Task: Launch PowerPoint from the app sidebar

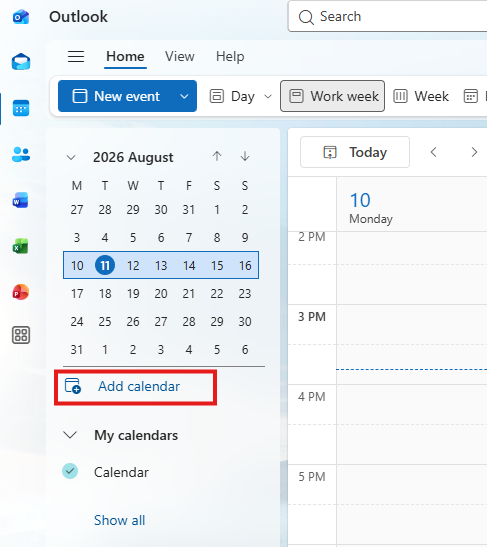Action: click(21, 292)
